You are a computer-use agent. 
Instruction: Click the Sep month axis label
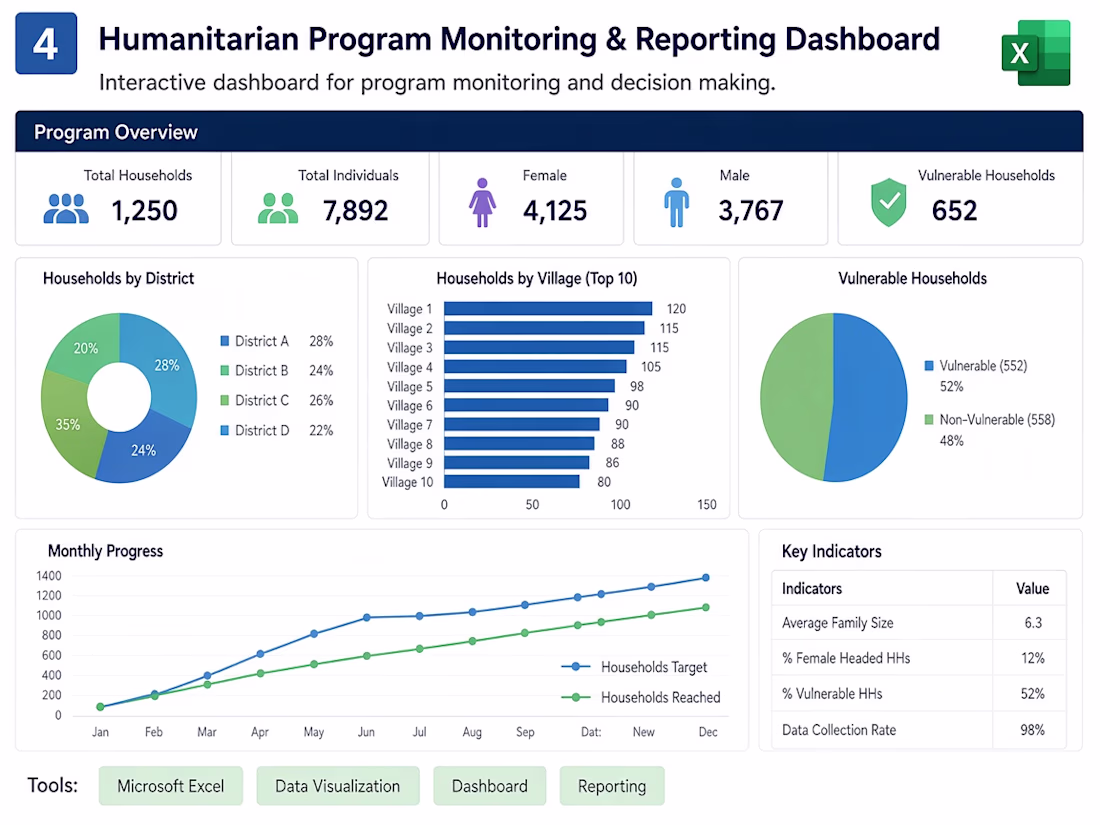pyautogui.click(x=525, y=732)
